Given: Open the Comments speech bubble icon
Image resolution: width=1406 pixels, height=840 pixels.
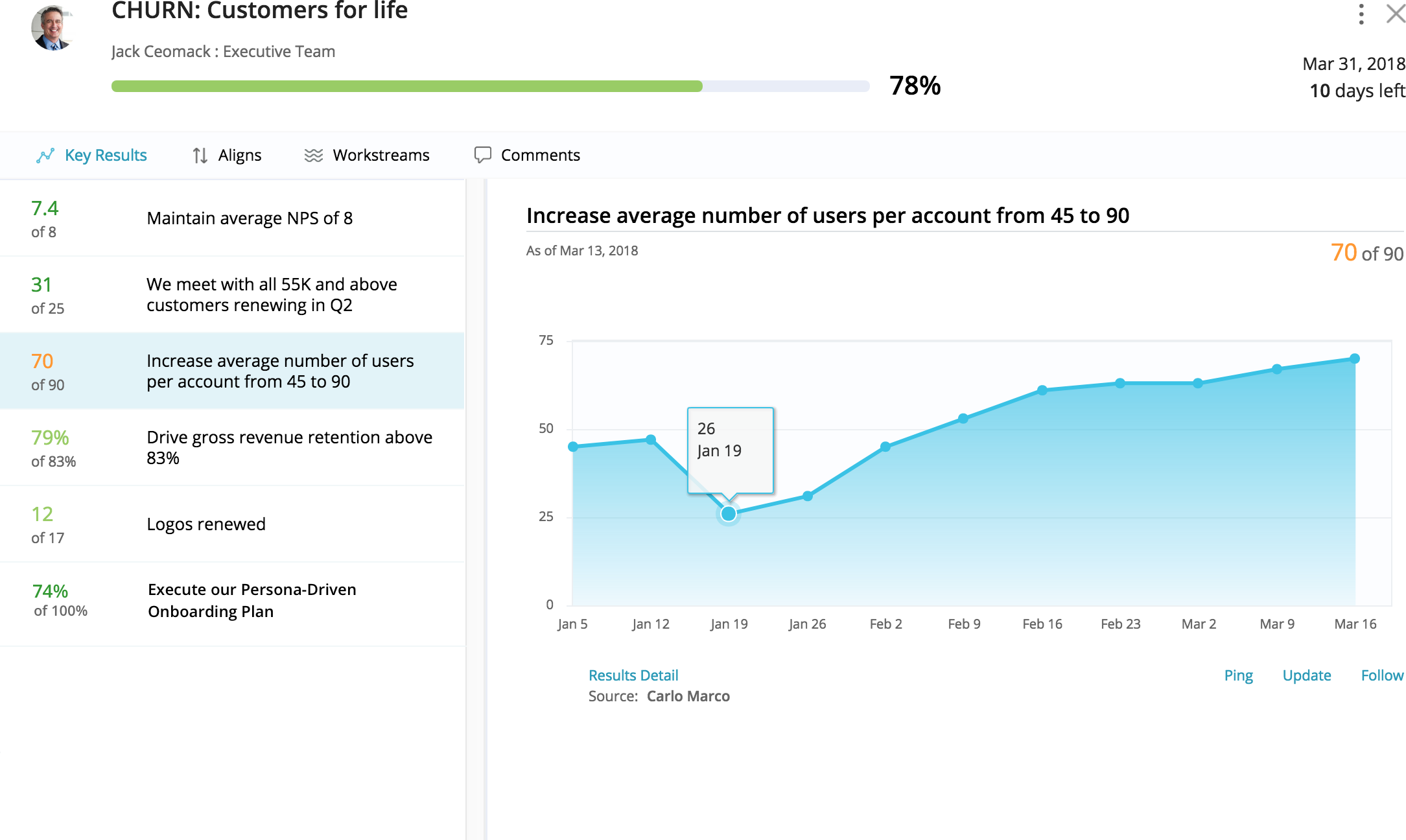Looking at the screenshot, I should (482, 154).
